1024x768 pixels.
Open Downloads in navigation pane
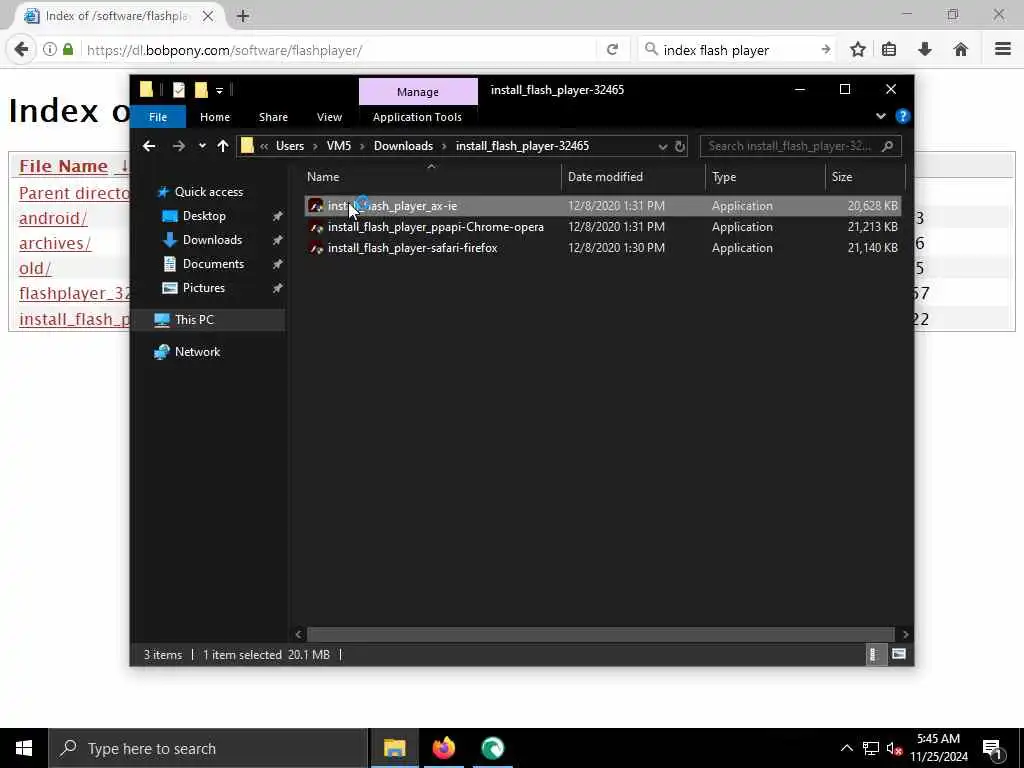click(212, 240)
